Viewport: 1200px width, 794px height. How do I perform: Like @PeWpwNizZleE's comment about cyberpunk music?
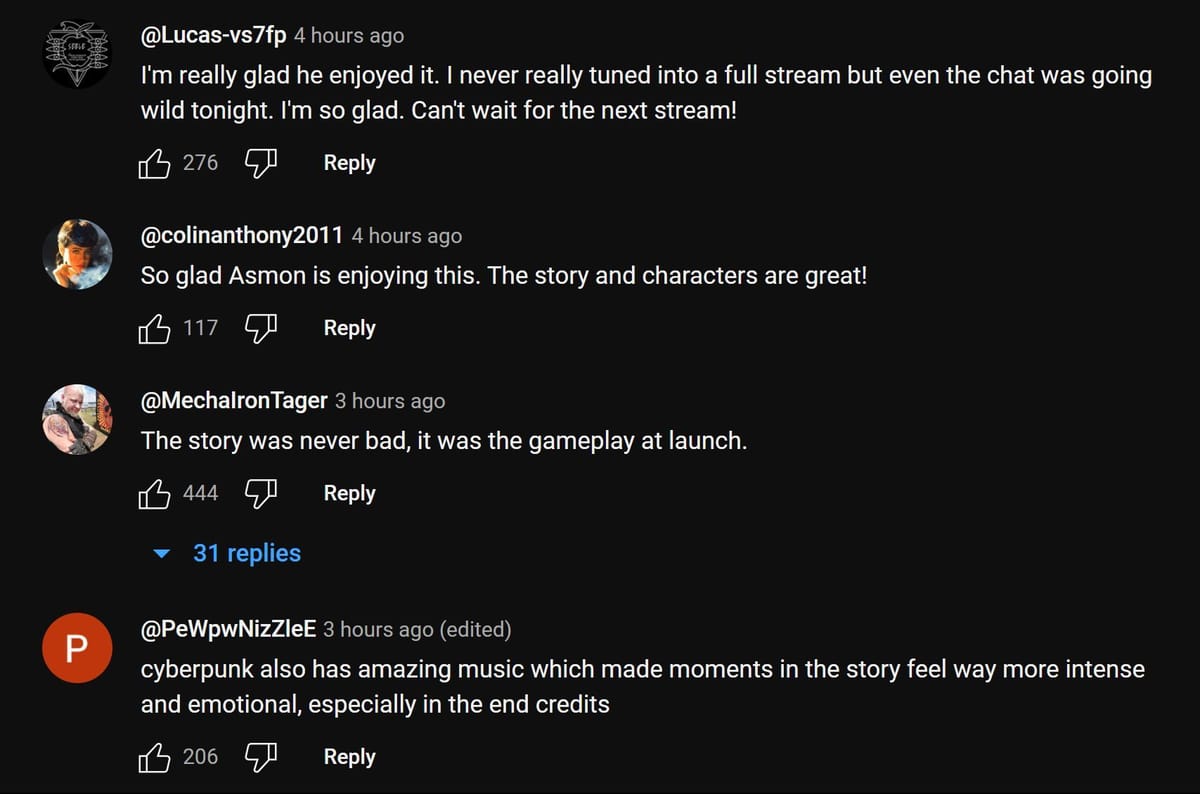(155, 757)
